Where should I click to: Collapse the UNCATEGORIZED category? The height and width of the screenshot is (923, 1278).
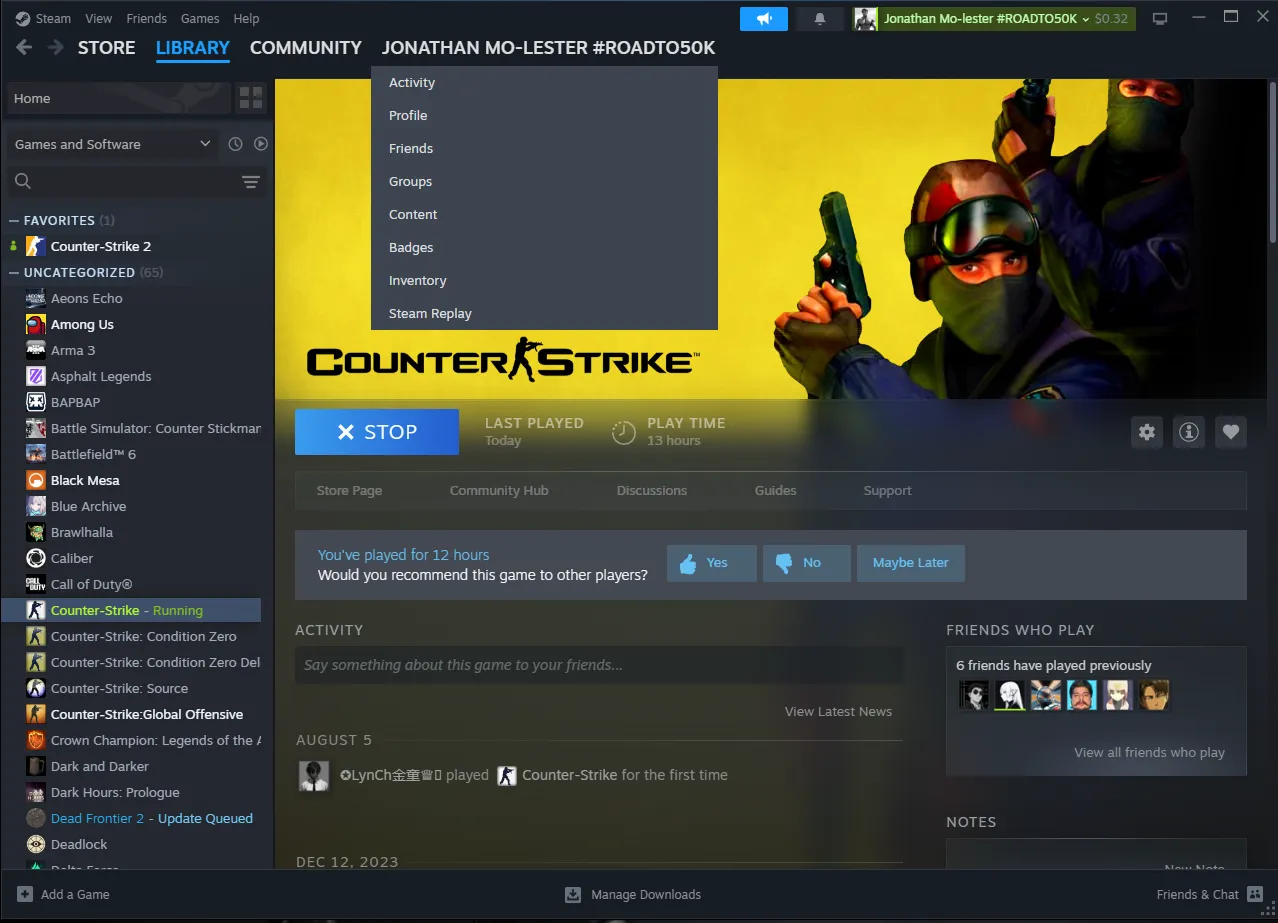14,272
